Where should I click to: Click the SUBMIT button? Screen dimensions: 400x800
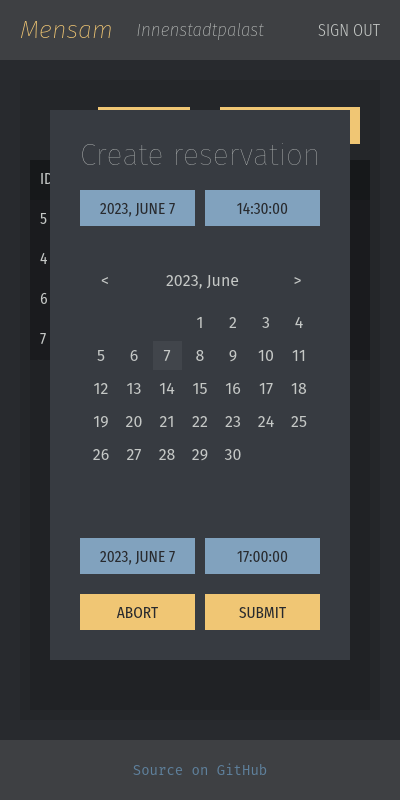click(262, 612)
